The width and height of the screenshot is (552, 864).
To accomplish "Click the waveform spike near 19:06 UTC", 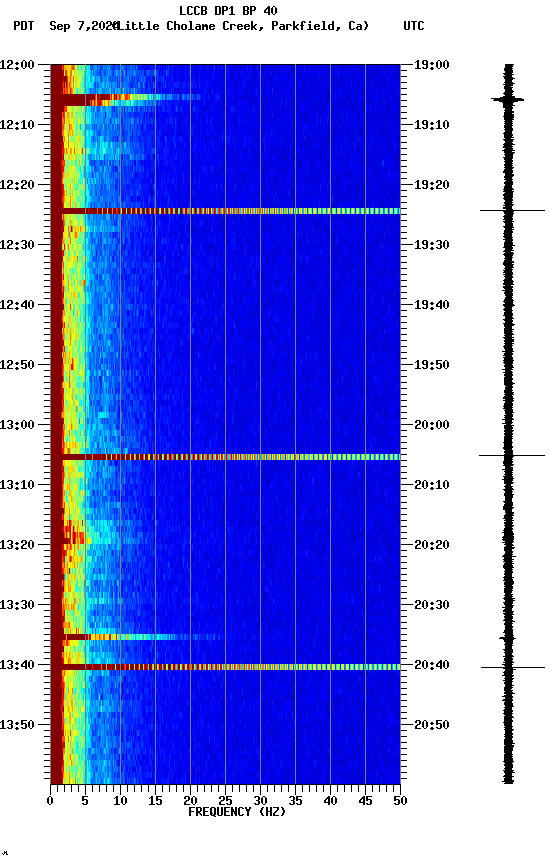I will point(508,100).
